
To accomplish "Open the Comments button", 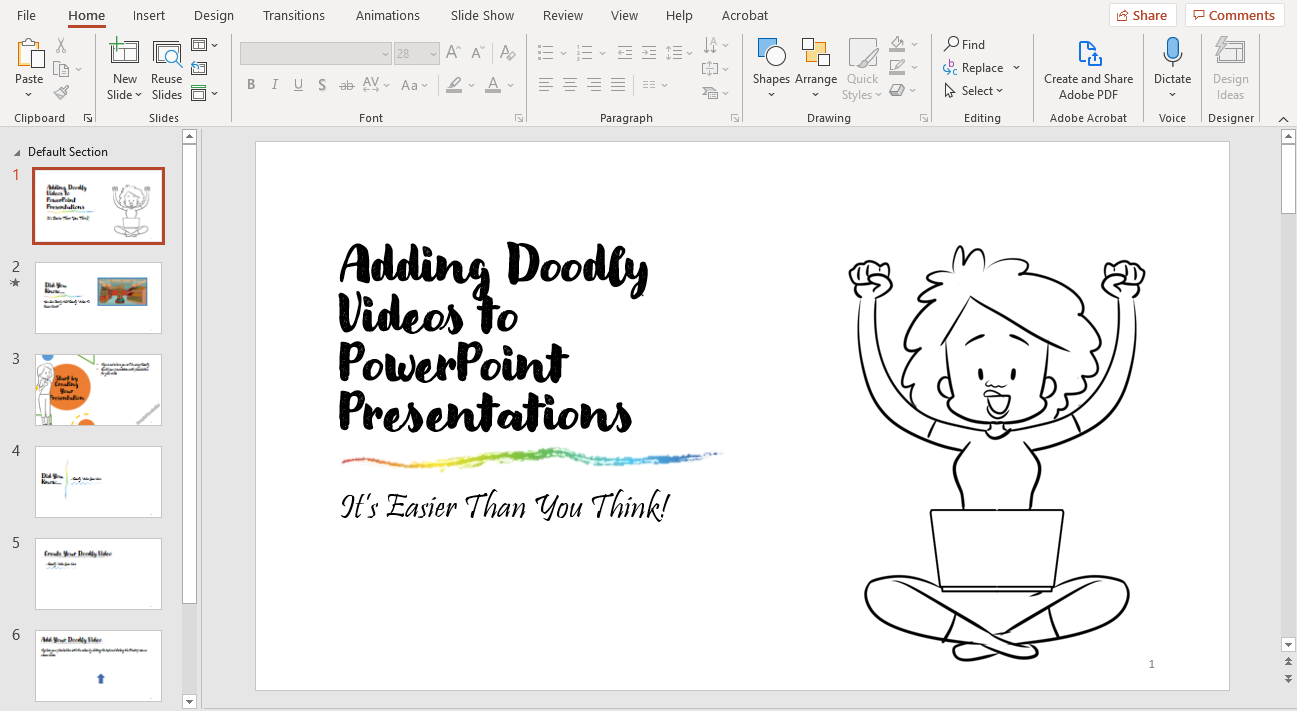I will pyautogui.click(x=1235, y=15).
